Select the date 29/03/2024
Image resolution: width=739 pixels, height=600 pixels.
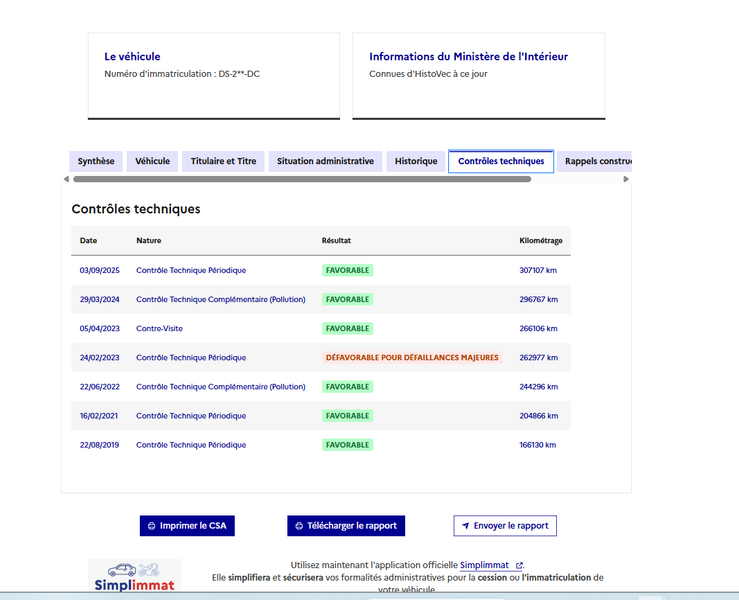[x=99, y=299]
